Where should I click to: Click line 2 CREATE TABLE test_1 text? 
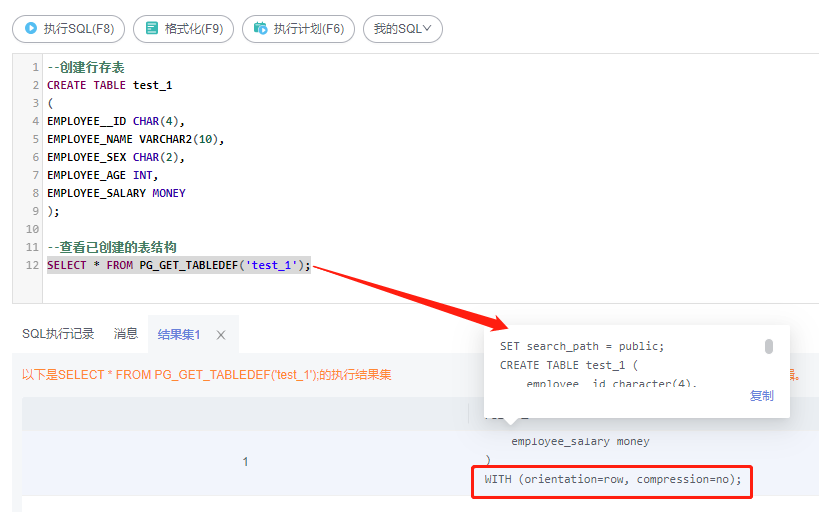tap(110, 85)
